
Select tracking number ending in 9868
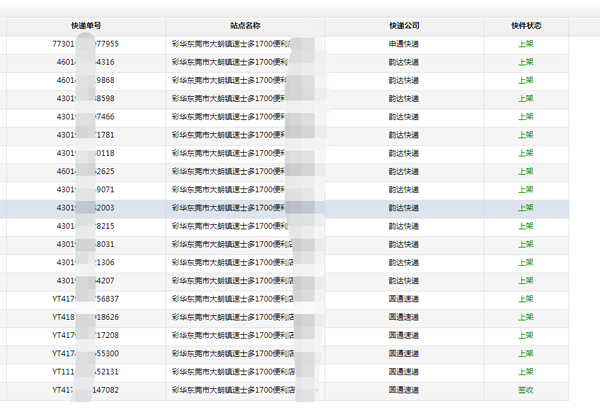(86, 80)
